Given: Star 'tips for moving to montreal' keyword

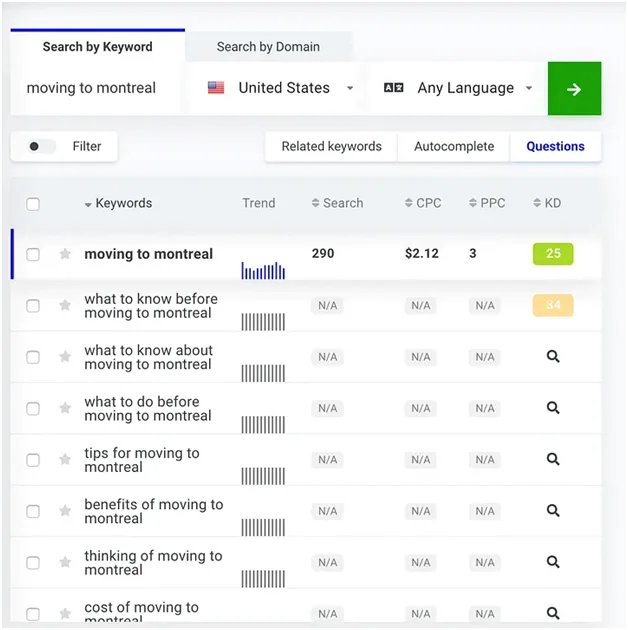Looking at the screenshot, I should pos(65,459).
